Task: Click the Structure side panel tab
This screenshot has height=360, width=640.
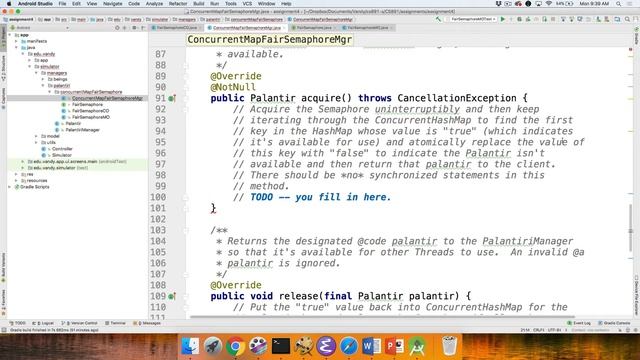Action: pos(4,68)
